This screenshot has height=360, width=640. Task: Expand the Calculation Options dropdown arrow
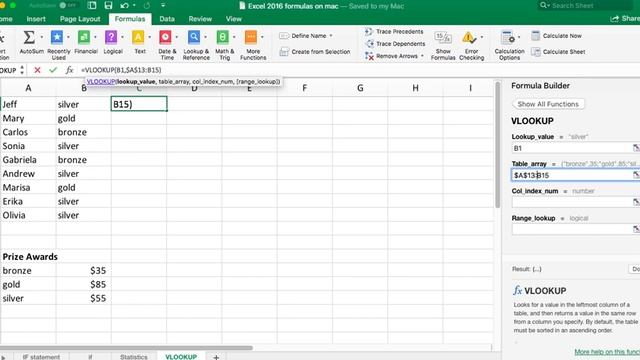[x=519, y=37]
